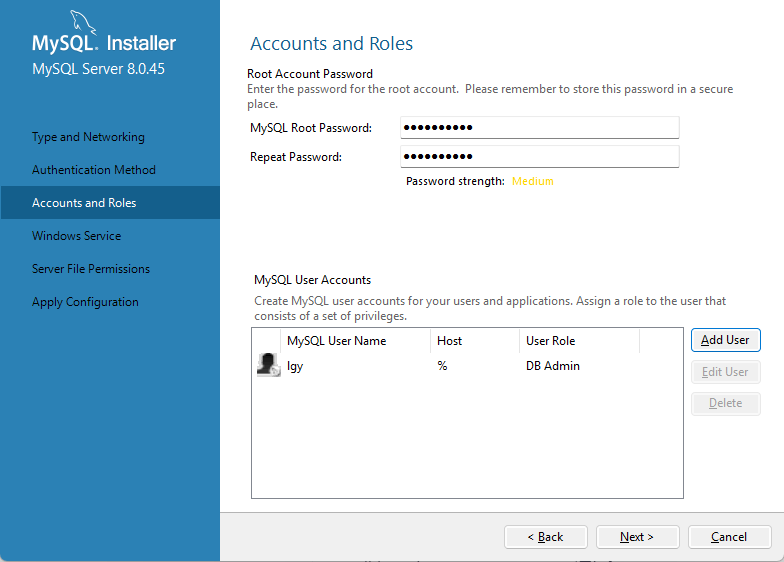This screenshot has height=562, width=784.
Task: Click the MySQL Server 8.0.45 label
Action: coord(98,69)
